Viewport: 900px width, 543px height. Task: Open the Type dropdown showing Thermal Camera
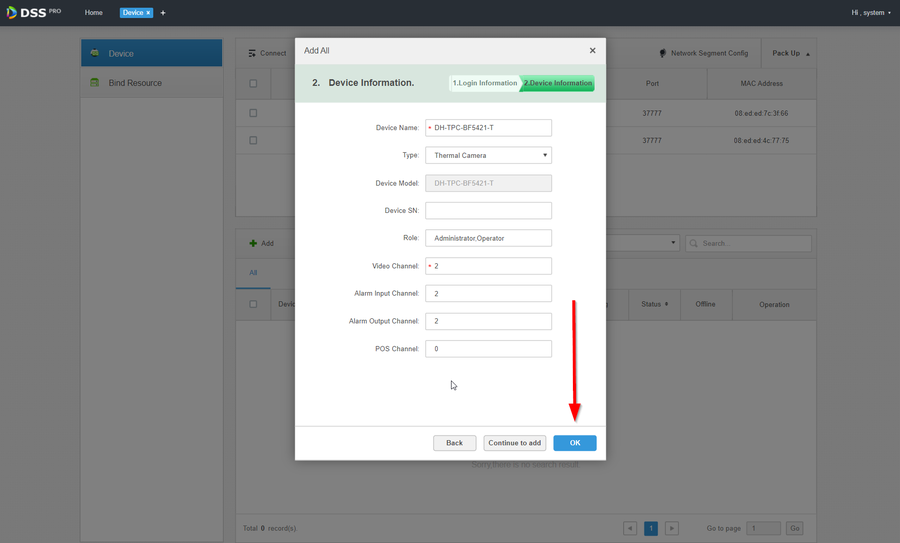(x=488, y=156)
